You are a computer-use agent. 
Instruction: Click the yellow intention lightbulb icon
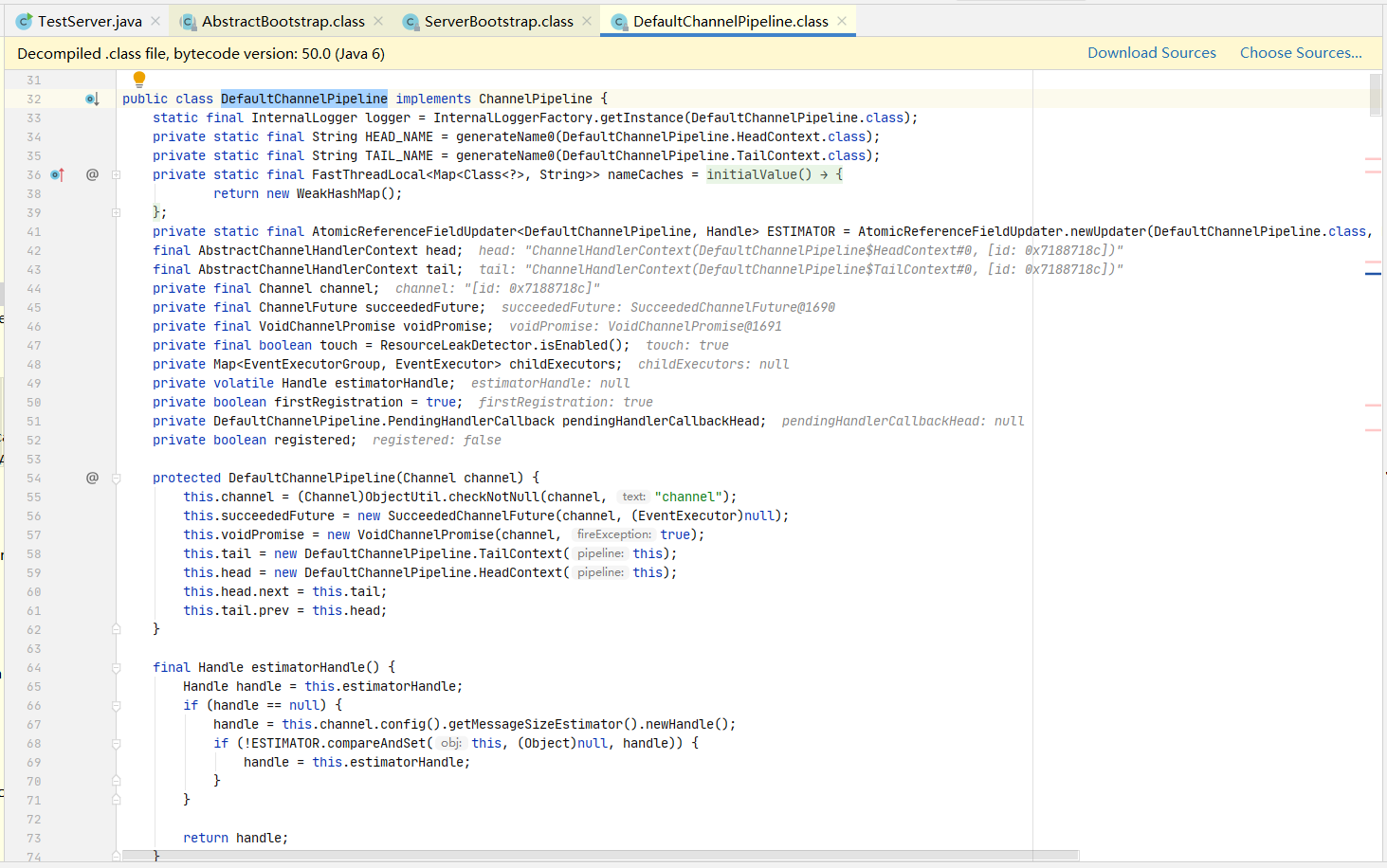tap(139, 80)
